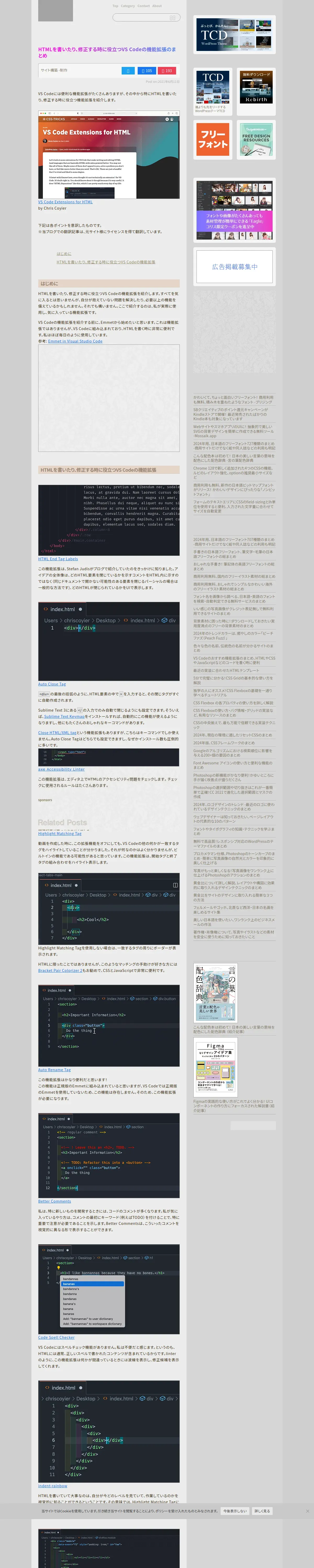This screenshot has height=1568, width=314.
Task: Click the 配色辞典 book cover image
Action: pos(215,993)
